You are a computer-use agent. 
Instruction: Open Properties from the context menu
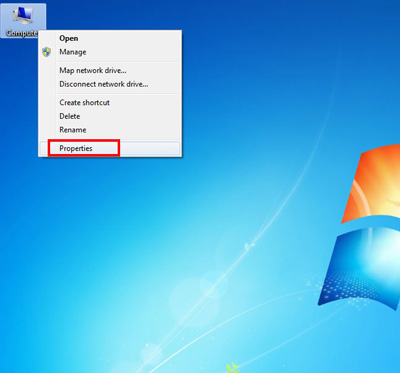tap(110, 148)
